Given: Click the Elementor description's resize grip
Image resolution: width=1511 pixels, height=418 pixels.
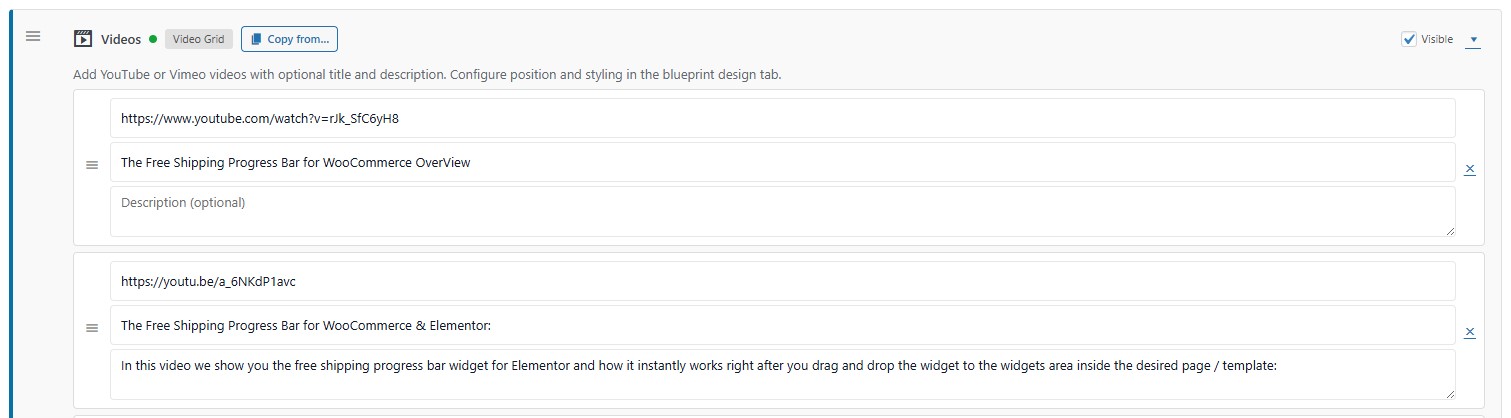Looking at the screenshot, I should [x=1449, y=394].
